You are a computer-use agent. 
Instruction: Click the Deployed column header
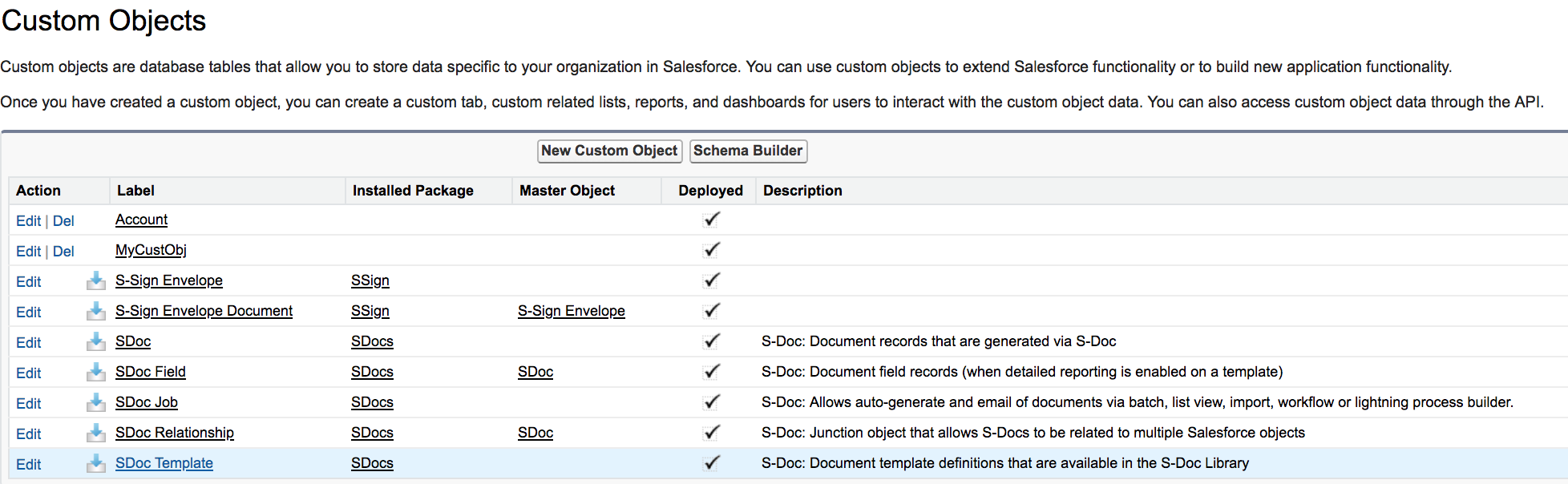point(710,191)
